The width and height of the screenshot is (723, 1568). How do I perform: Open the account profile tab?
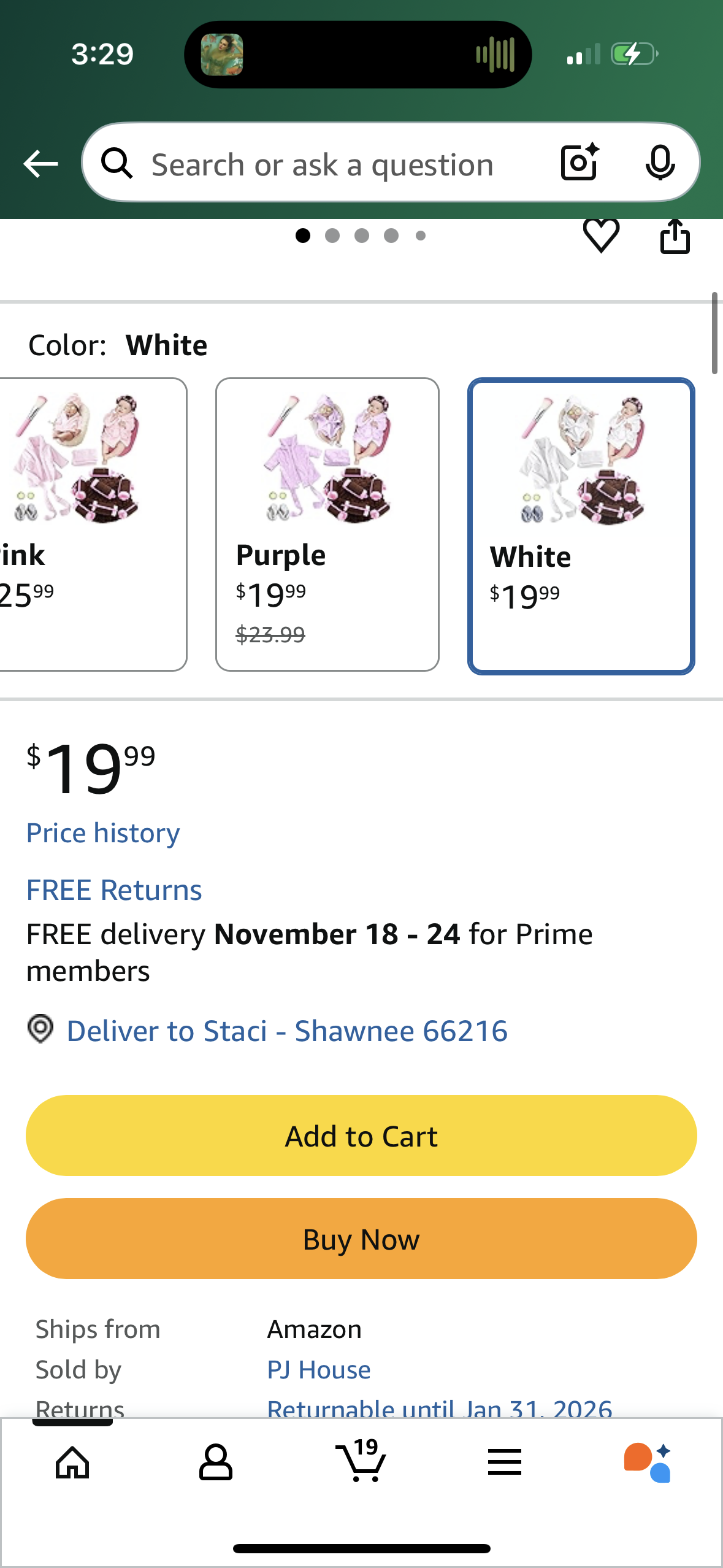tap(216, 1462)
